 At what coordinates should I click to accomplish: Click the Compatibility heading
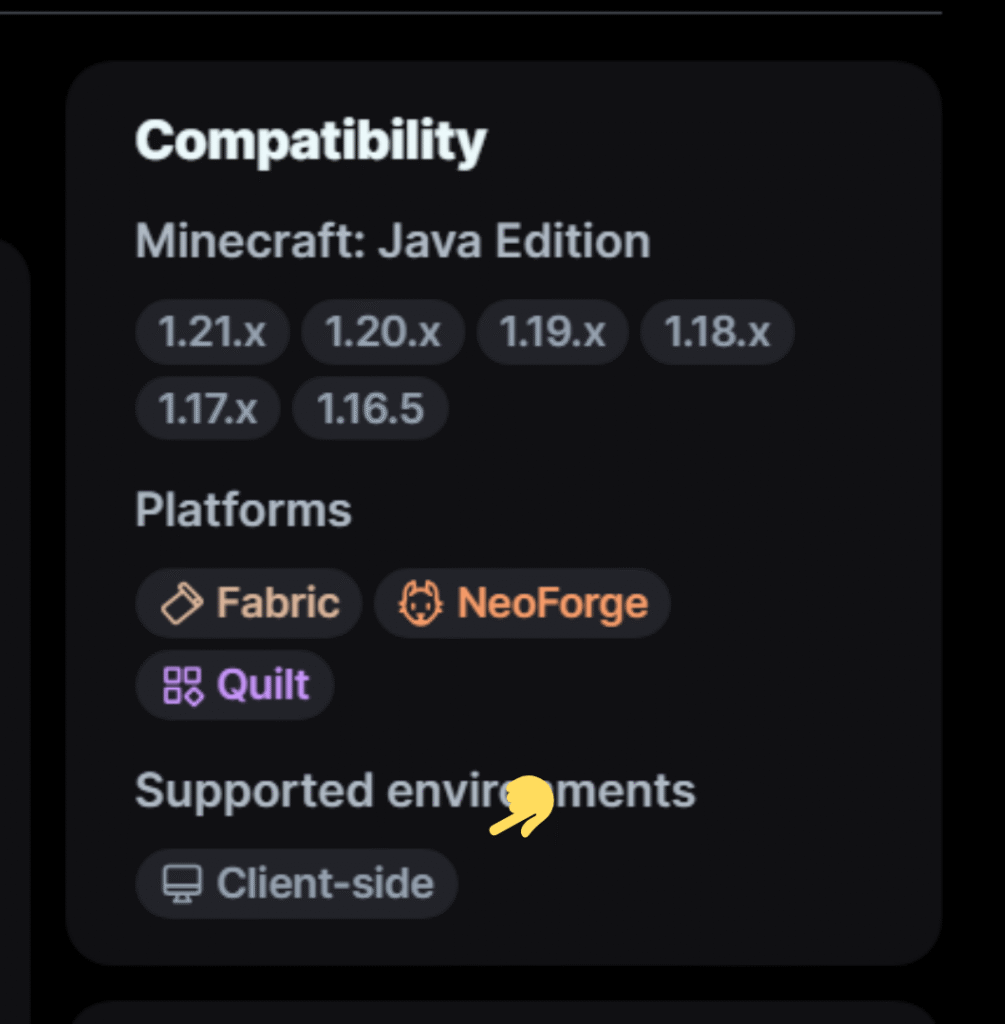(x=311, y=141)
